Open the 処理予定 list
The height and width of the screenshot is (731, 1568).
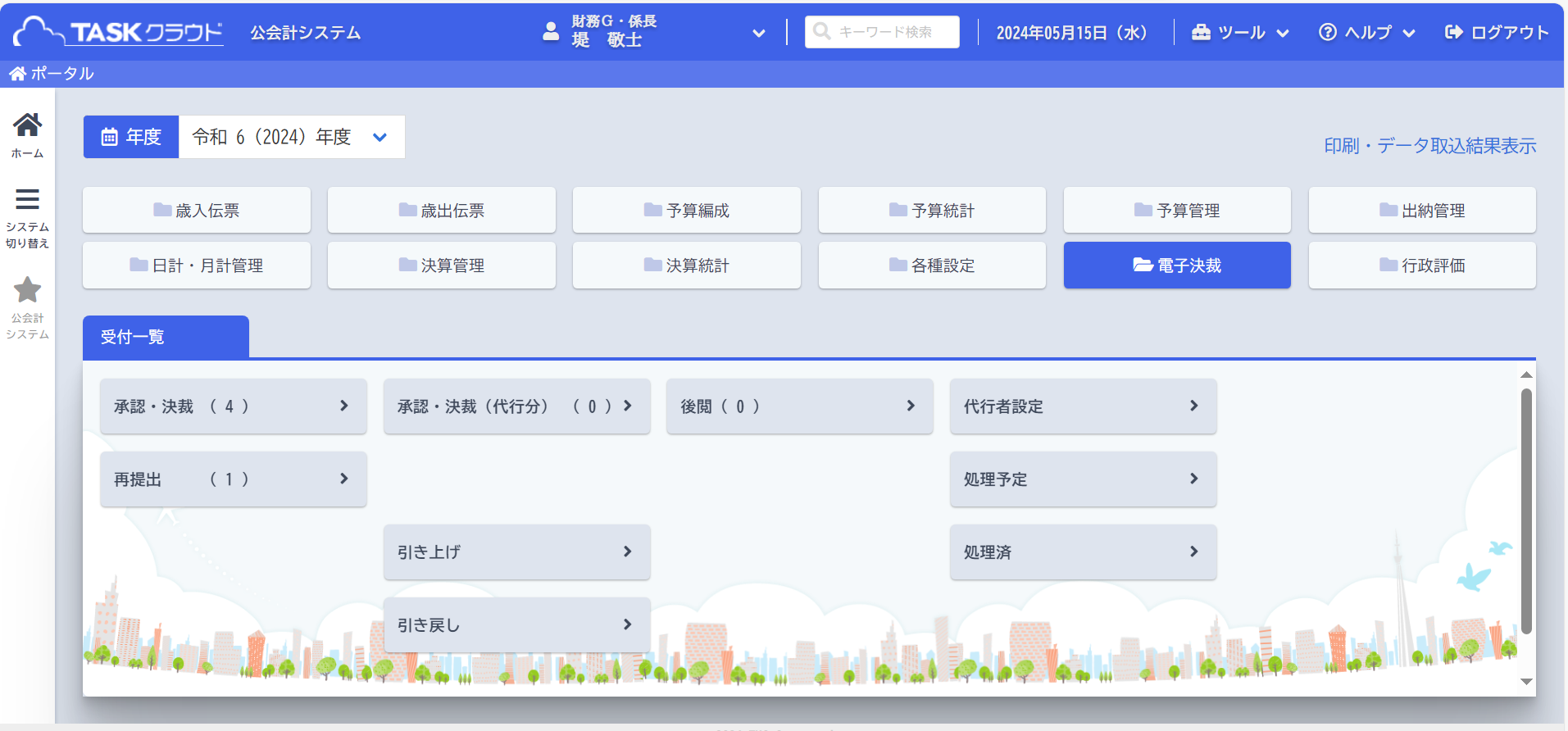1084,479
